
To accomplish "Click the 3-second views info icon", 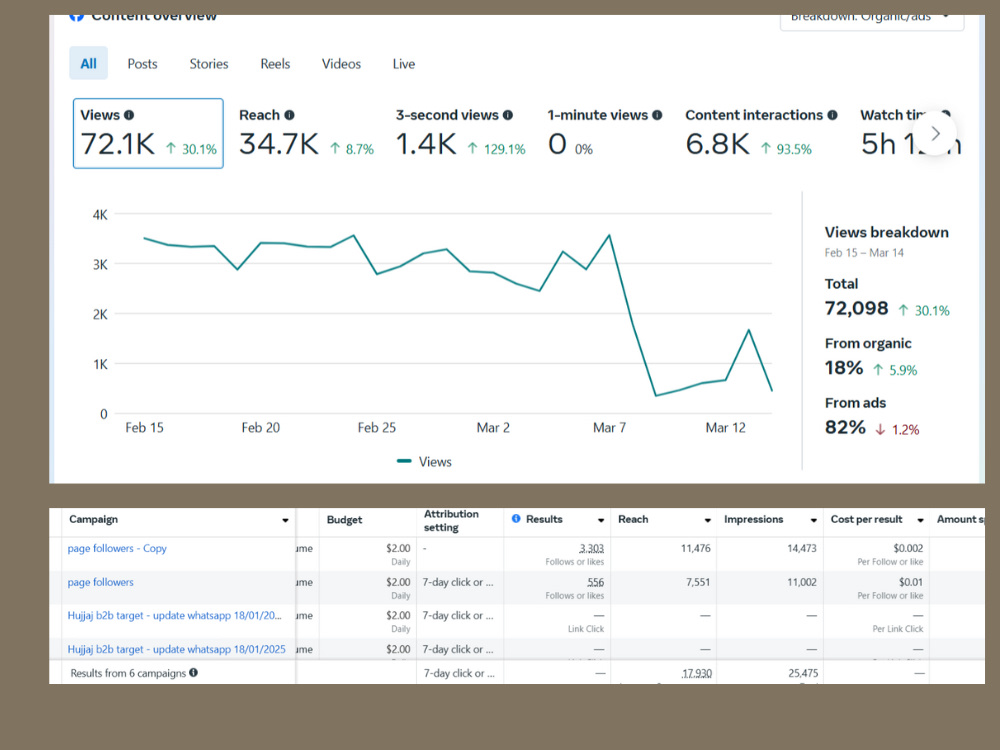I will pos(508,115).
